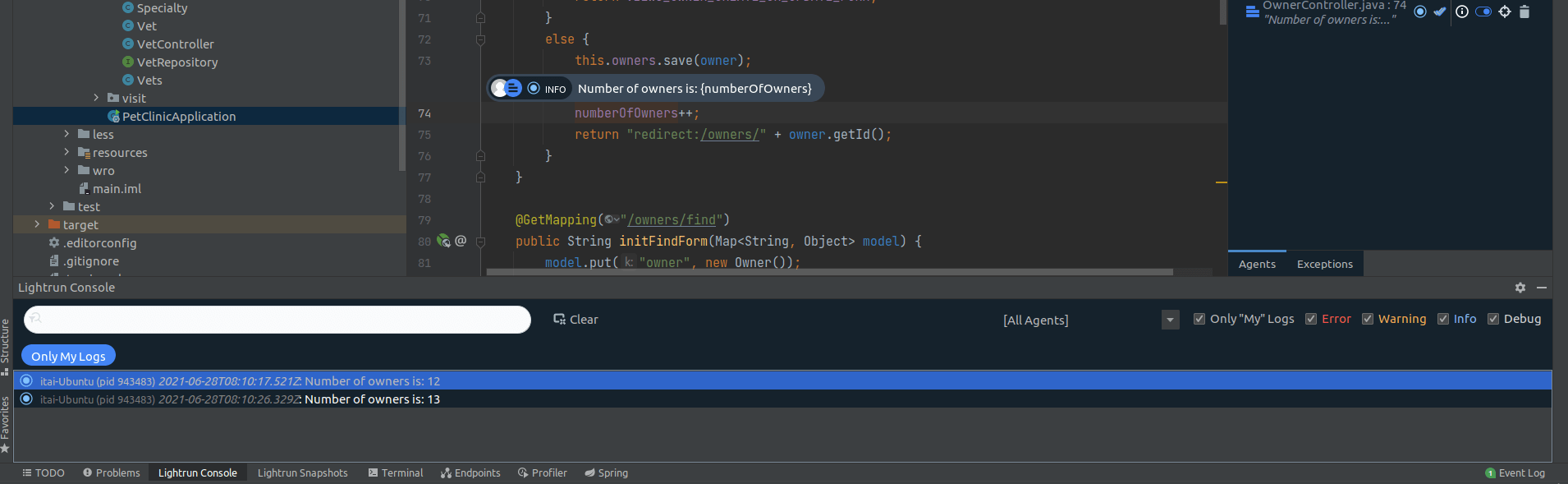Focus the console search input field
Screen dimensions: 1568x484
[277, 320]
